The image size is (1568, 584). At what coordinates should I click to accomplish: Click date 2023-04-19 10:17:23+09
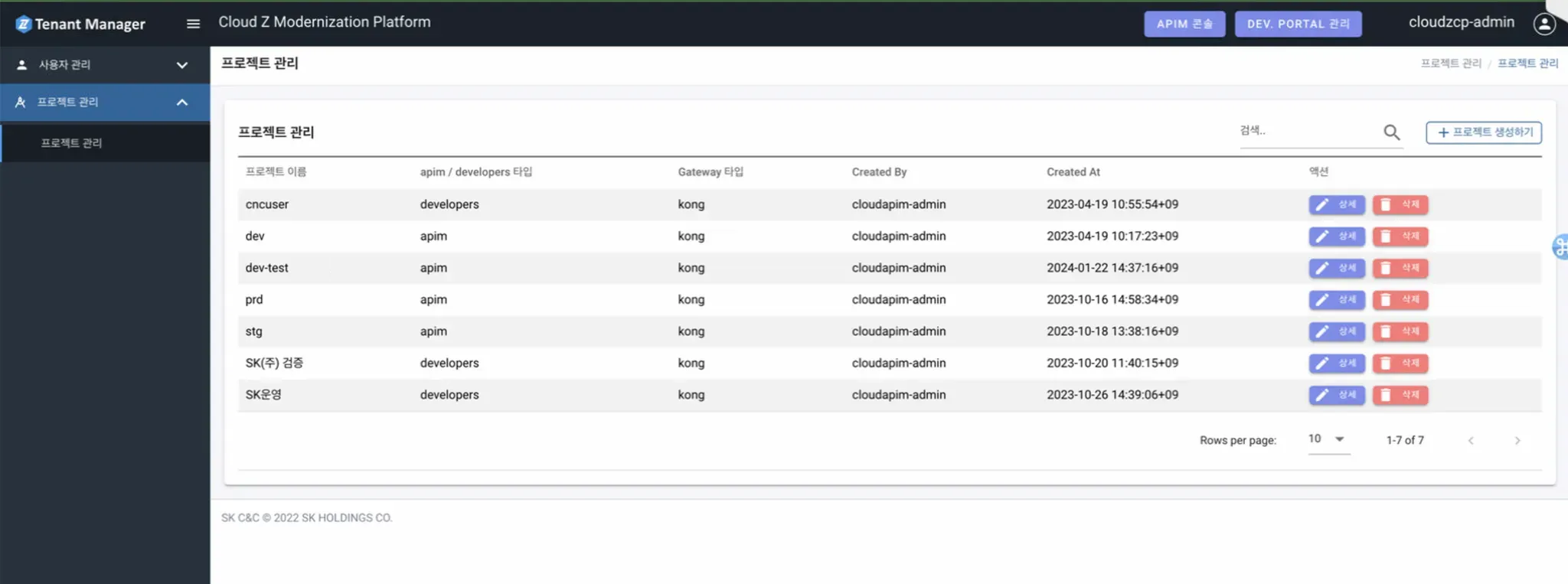(x=1112, y=236)
